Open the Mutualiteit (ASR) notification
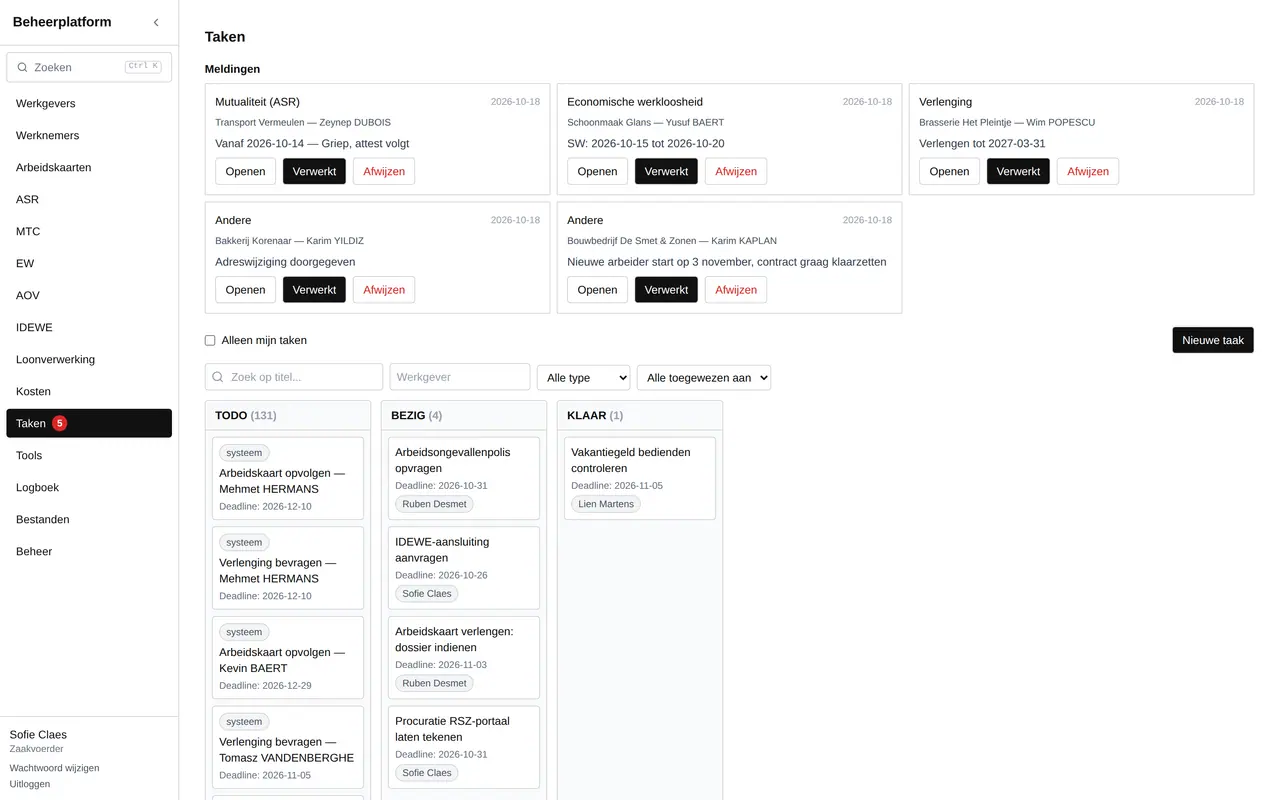1280x800 pixels. click(245, 171)
